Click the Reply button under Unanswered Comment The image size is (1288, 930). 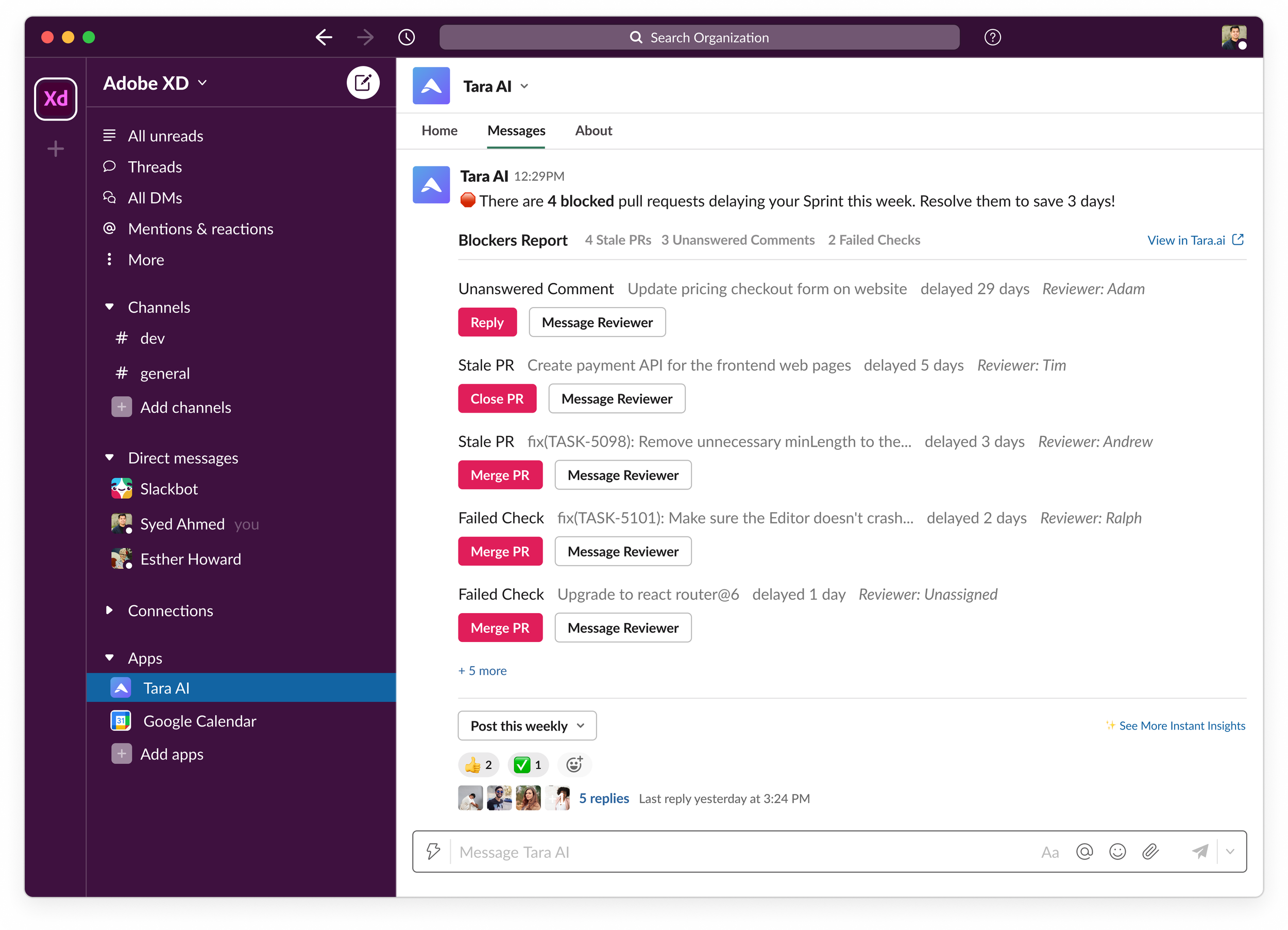487,322
